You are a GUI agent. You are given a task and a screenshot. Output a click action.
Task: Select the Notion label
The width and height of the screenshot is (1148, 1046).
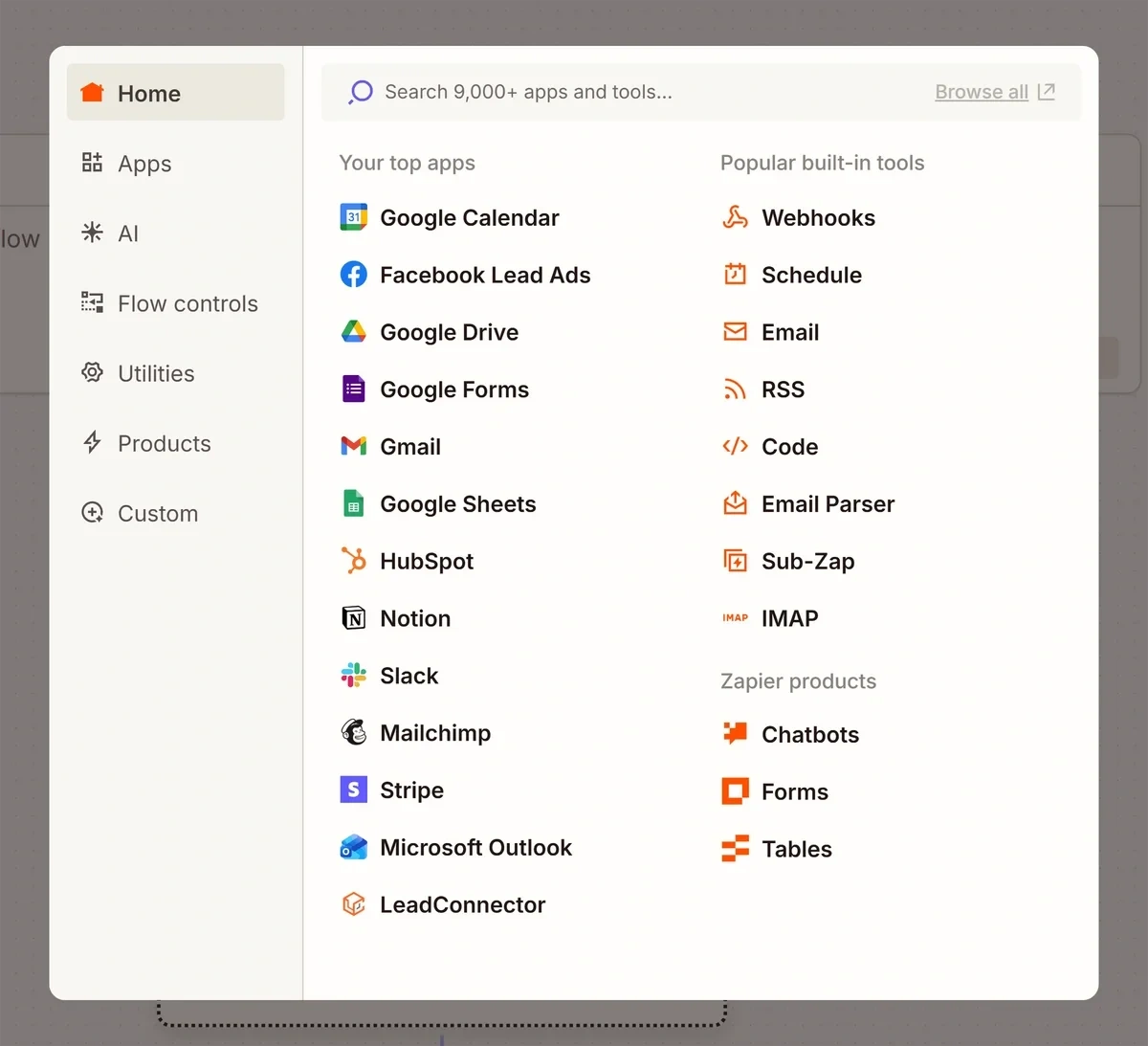tap(415, 618)
